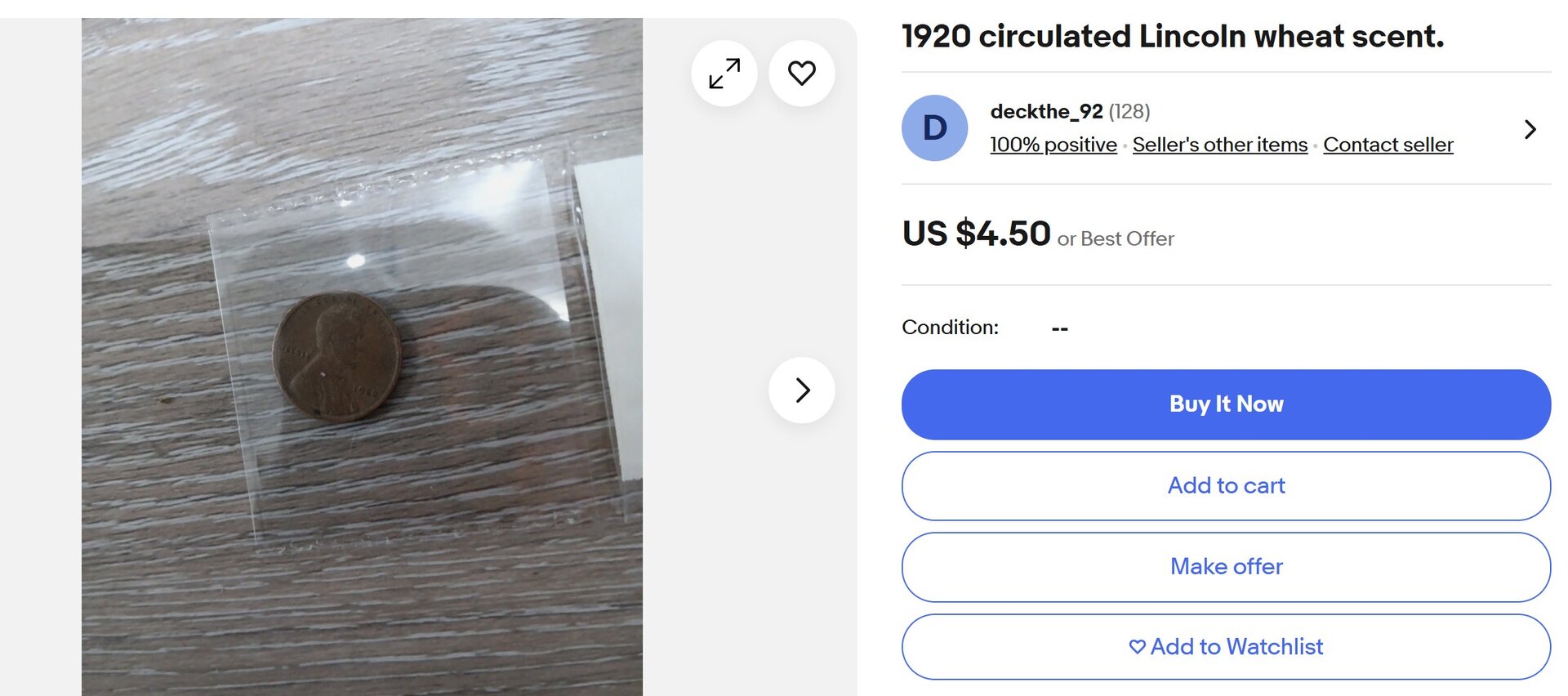
Task: Add the wheat cent to cart
Action: (1226, 486)
